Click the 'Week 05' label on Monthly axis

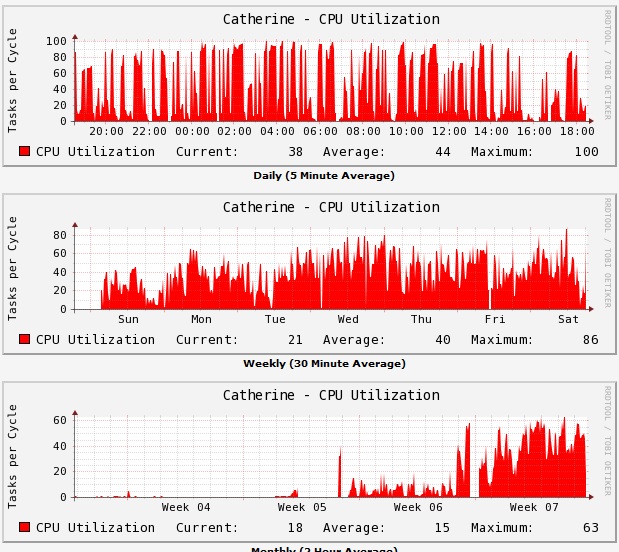tap(302, 507)
